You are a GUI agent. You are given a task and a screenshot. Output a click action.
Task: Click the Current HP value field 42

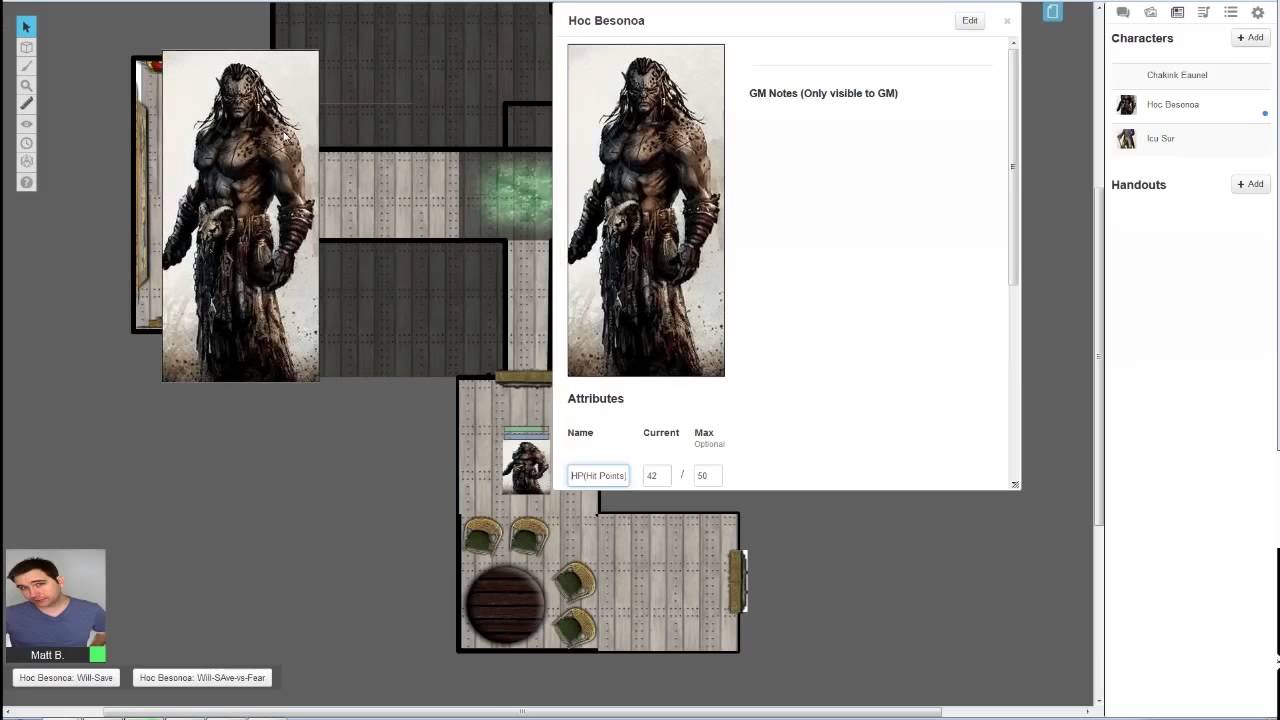pyautogui.click(x=656, y=475)
